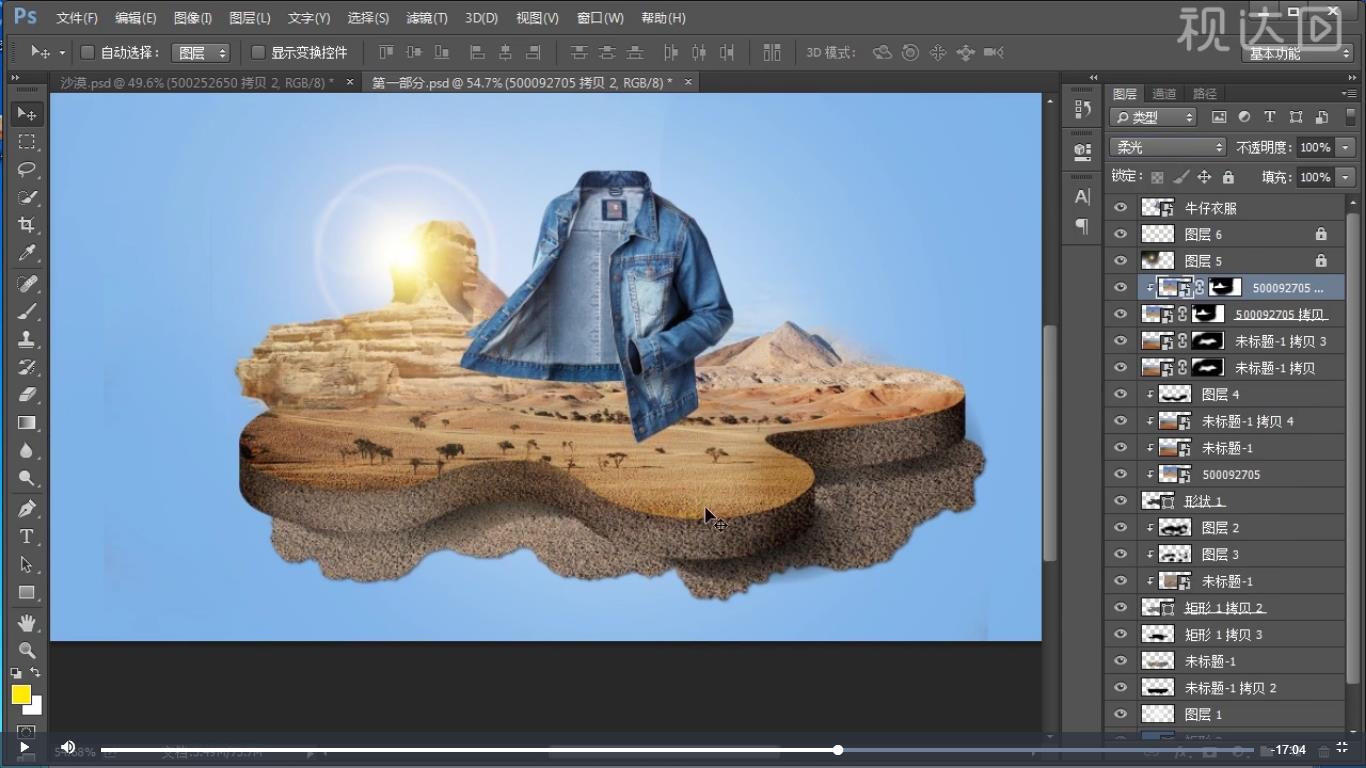The height and width of the screenshot is (768, 1366).
Task: Hide the 牛仔衣服 layer
Action: tap(1120, 208)
